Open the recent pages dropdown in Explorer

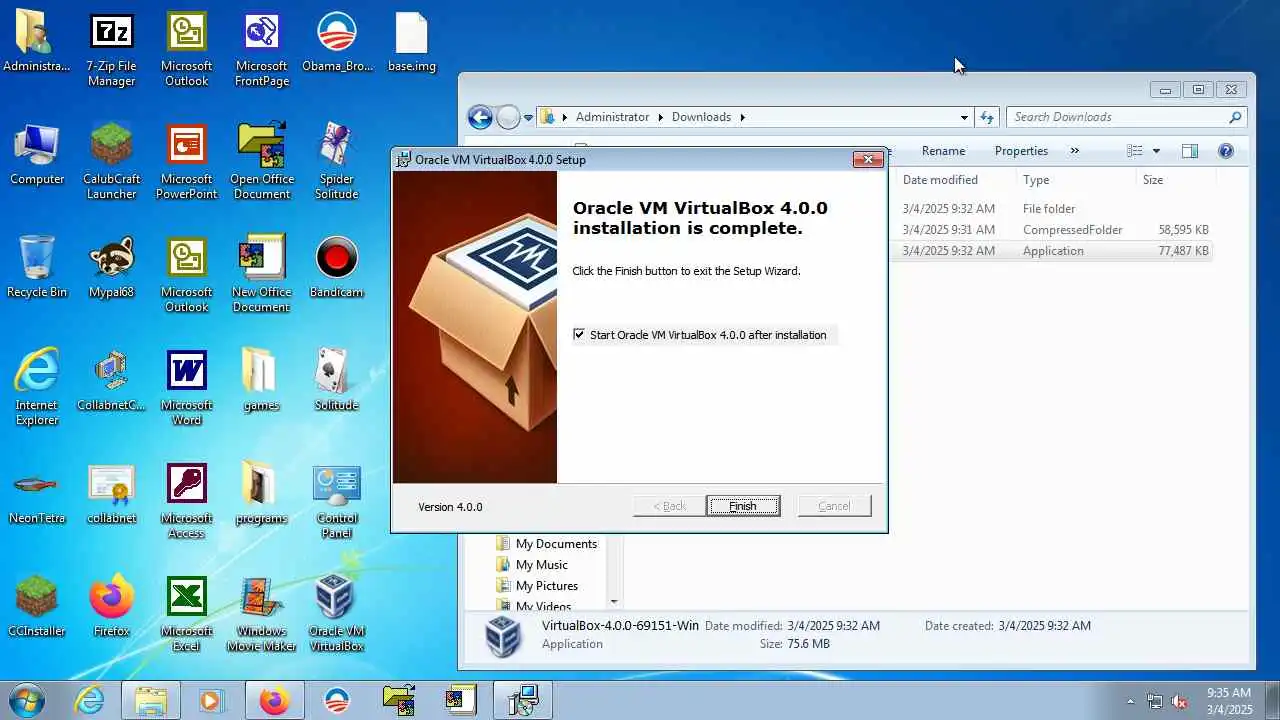(x=529, y=118)
